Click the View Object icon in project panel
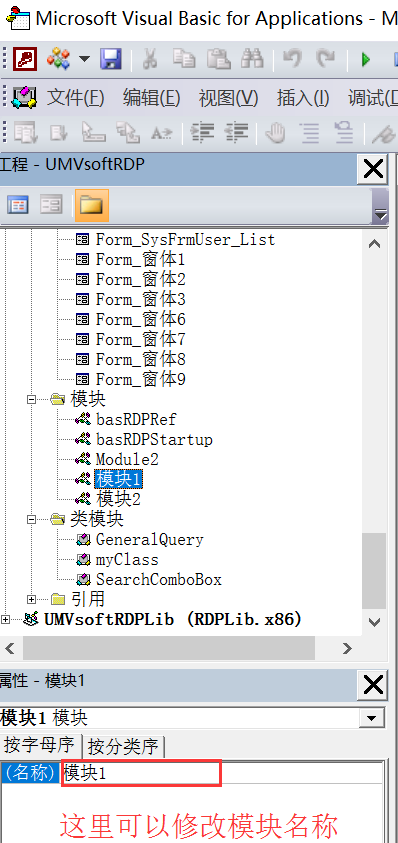Screen dimensions: 398x843 tap(52, 205)
